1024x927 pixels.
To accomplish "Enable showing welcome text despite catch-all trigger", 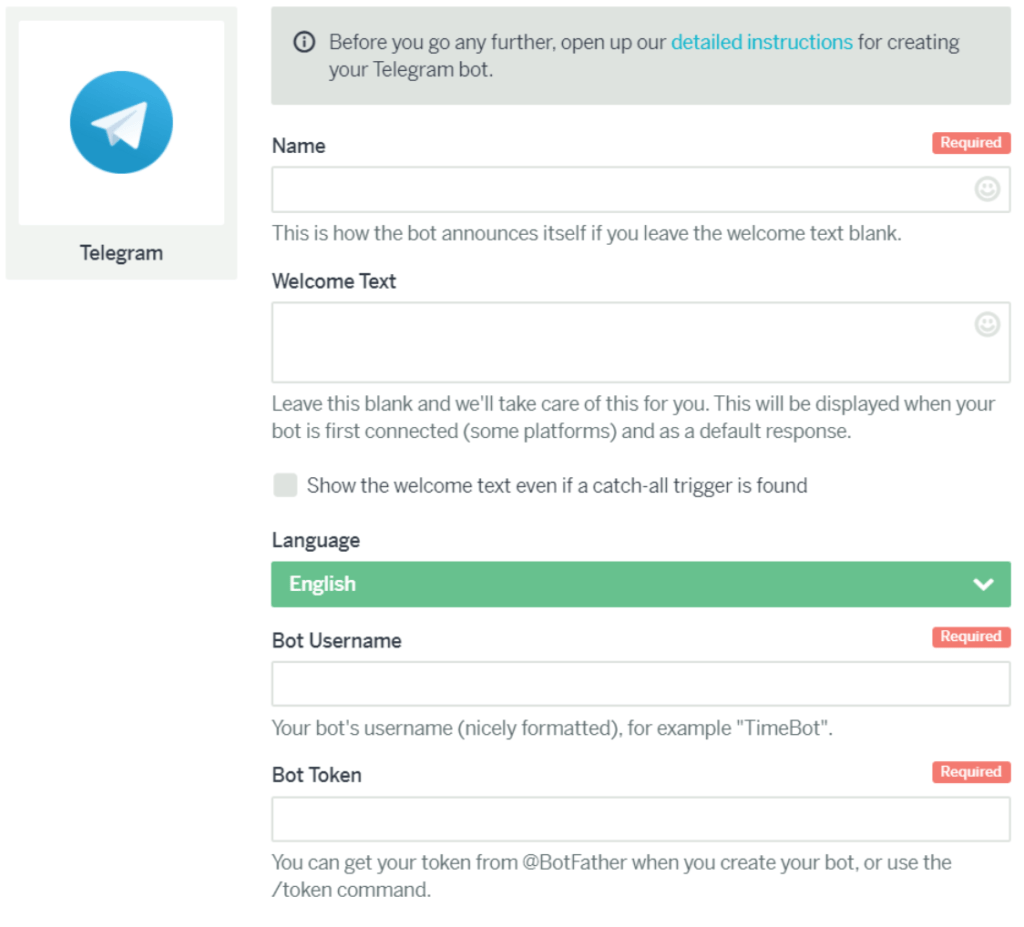I will pyautogui.click(x=285, y=485).
